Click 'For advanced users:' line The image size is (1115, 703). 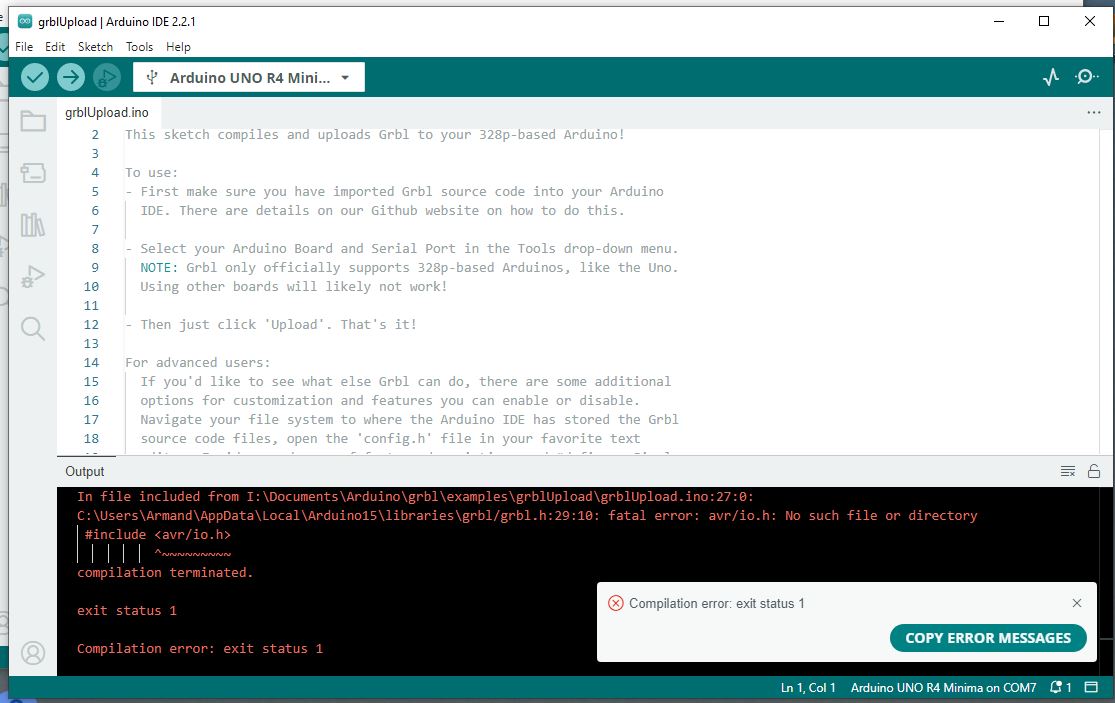198,363
